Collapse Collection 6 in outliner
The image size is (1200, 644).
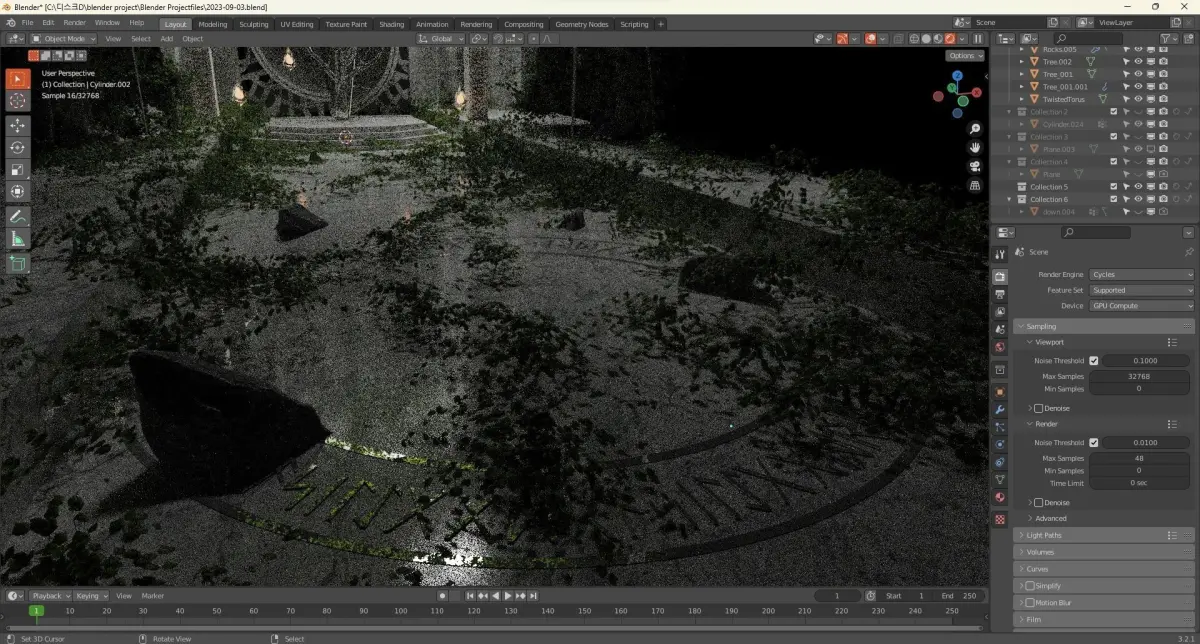point(1010,199)
